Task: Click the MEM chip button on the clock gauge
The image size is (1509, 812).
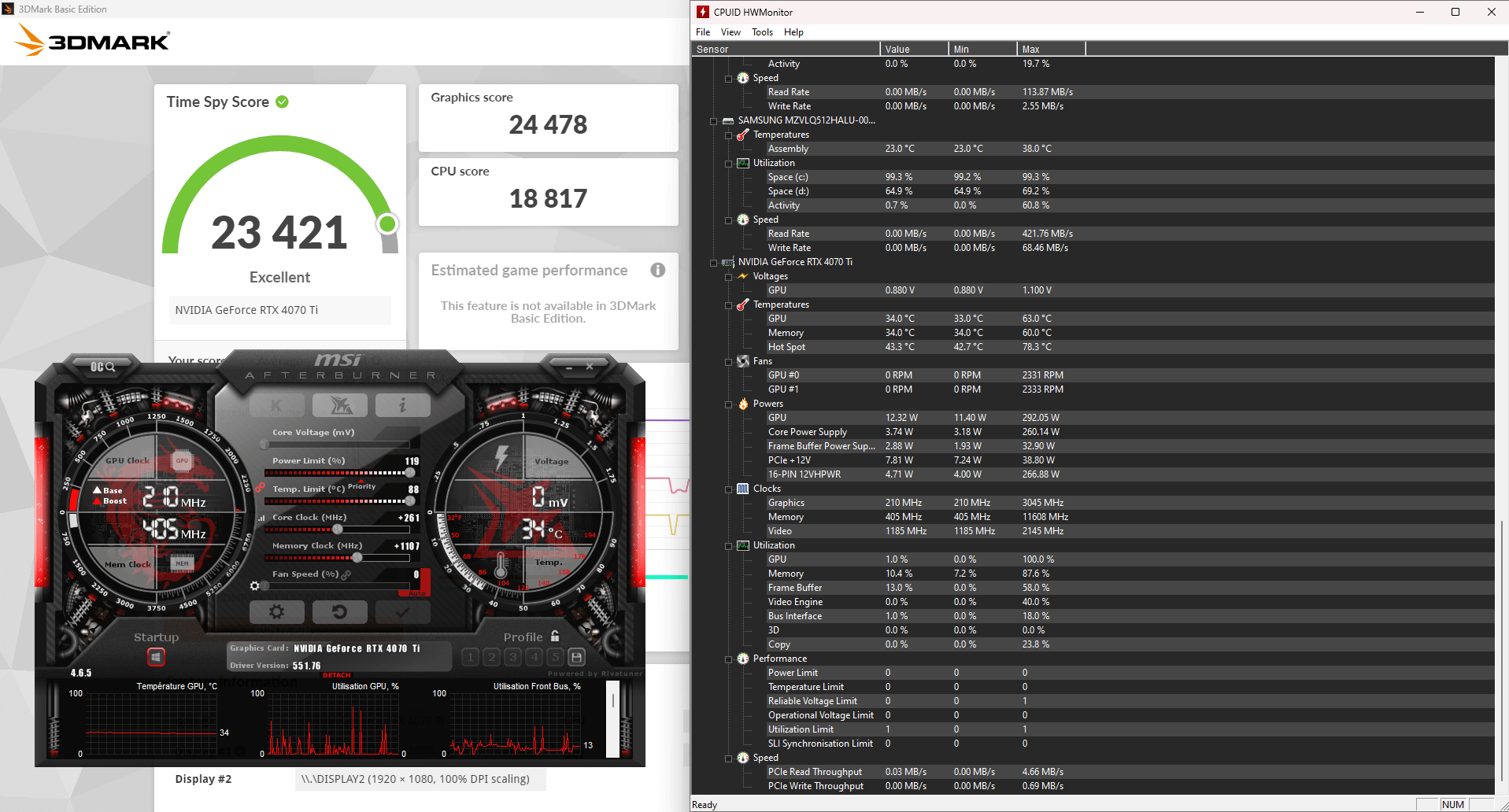Action: coord(182,563)
